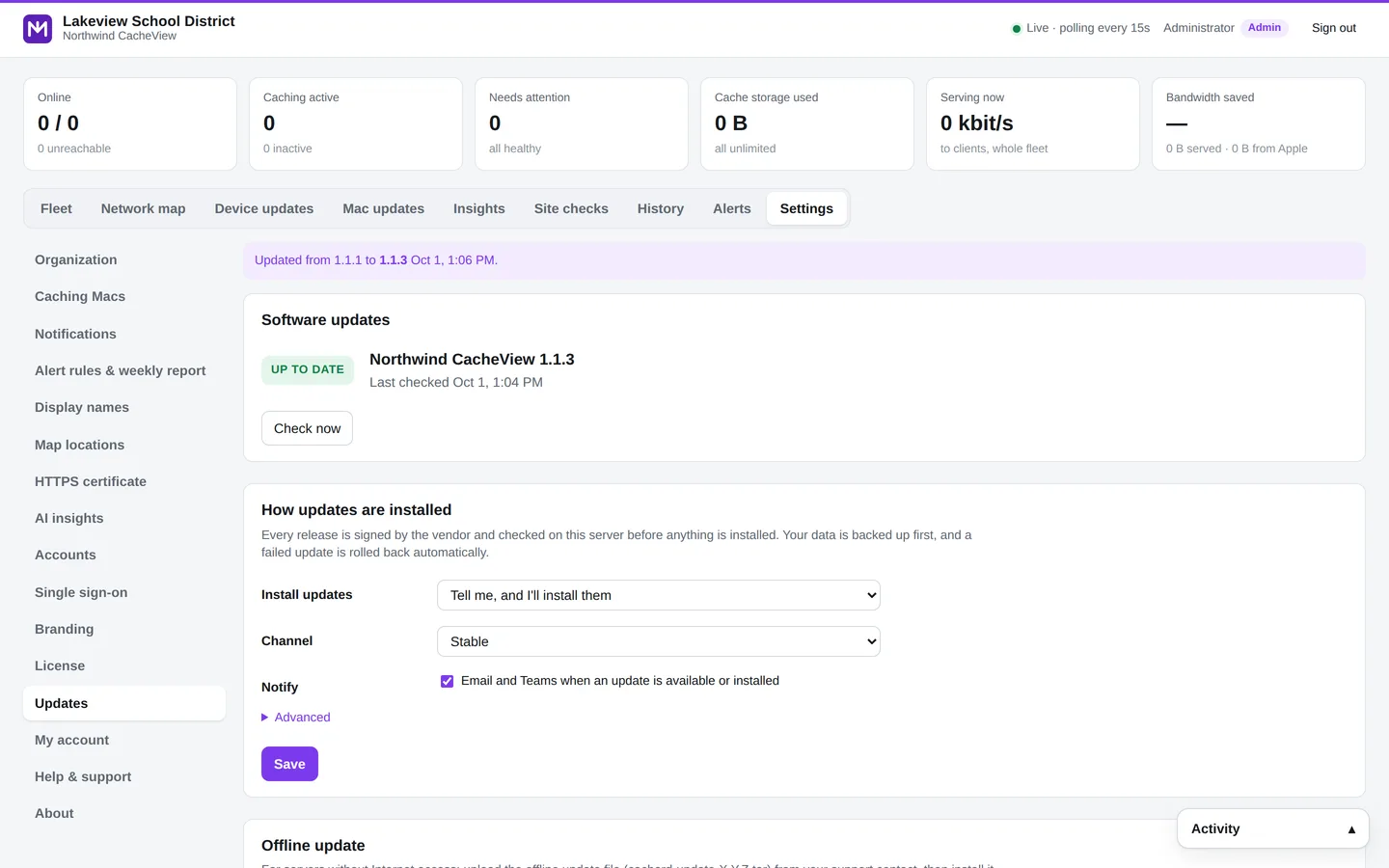Expand the Activity panel arrow

[x=1351, y=829]
